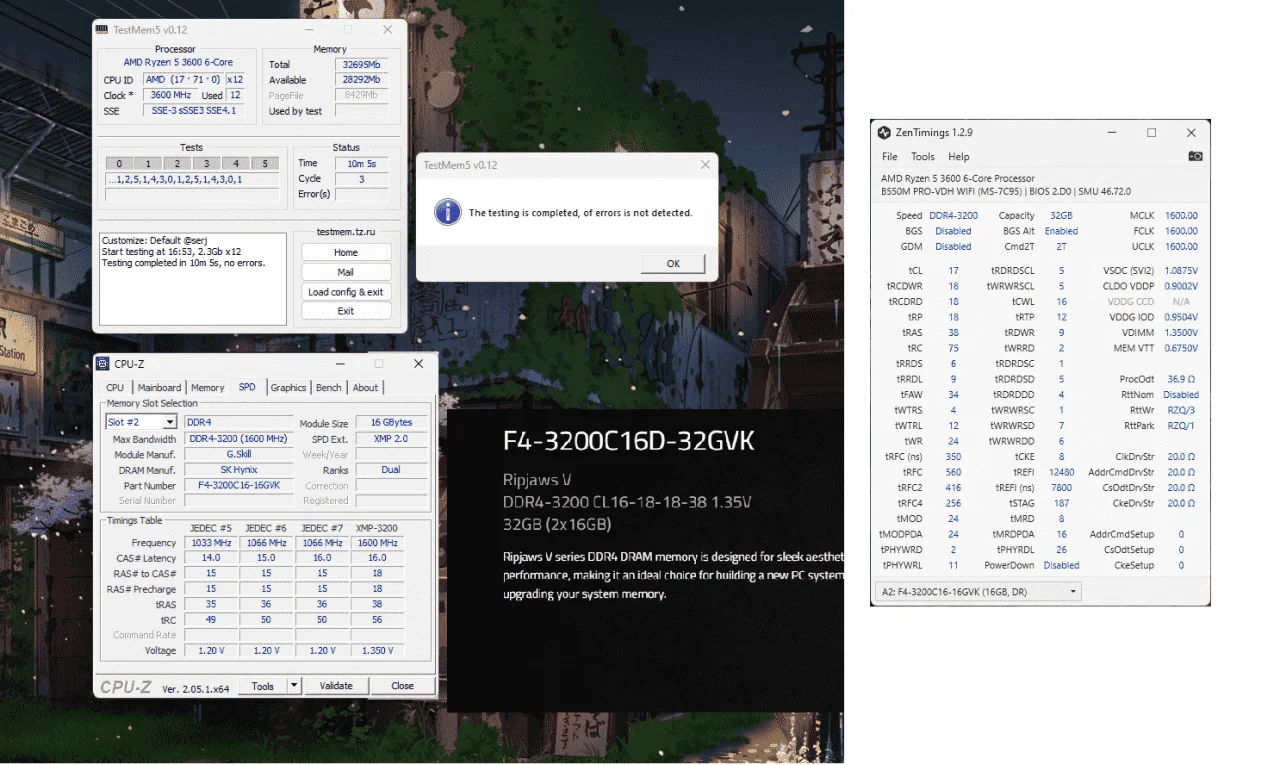The image size is (1280, 765).
Task: Open the About tab in CPU-Z
Action: click(365, 388)
